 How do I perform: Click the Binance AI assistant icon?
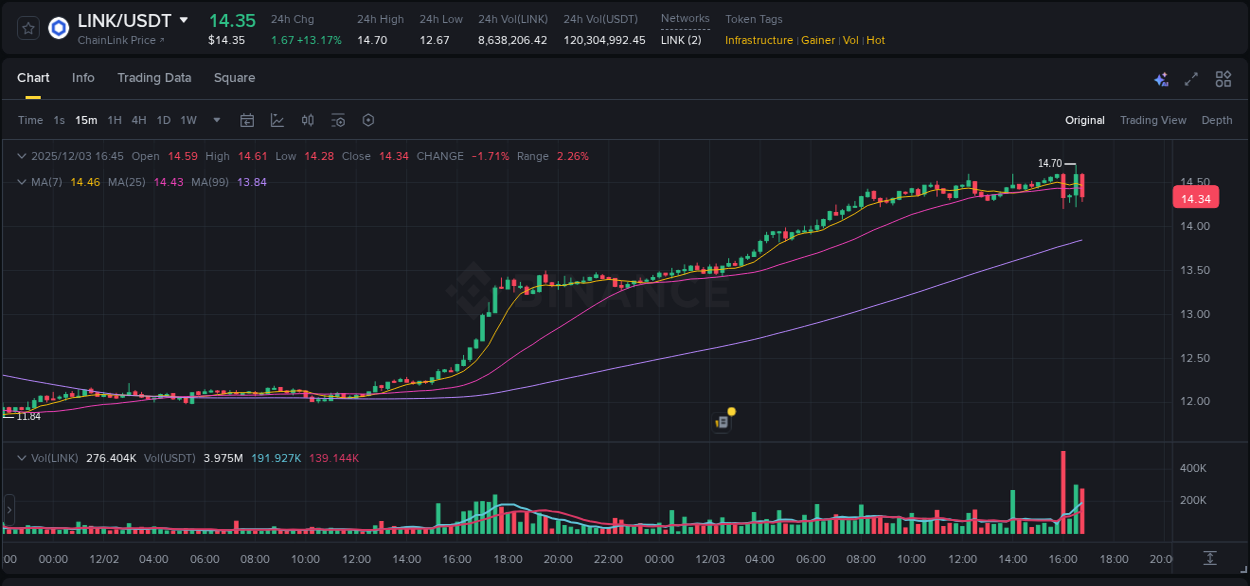tap(1160, 79)
